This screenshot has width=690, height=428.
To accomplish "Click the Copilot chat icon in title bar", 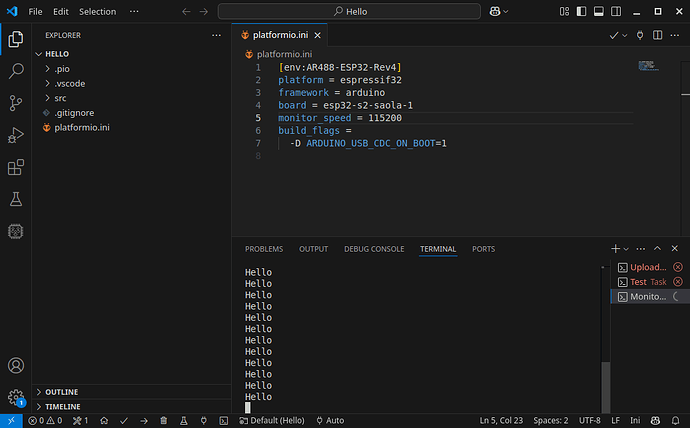I will point(495,11).
